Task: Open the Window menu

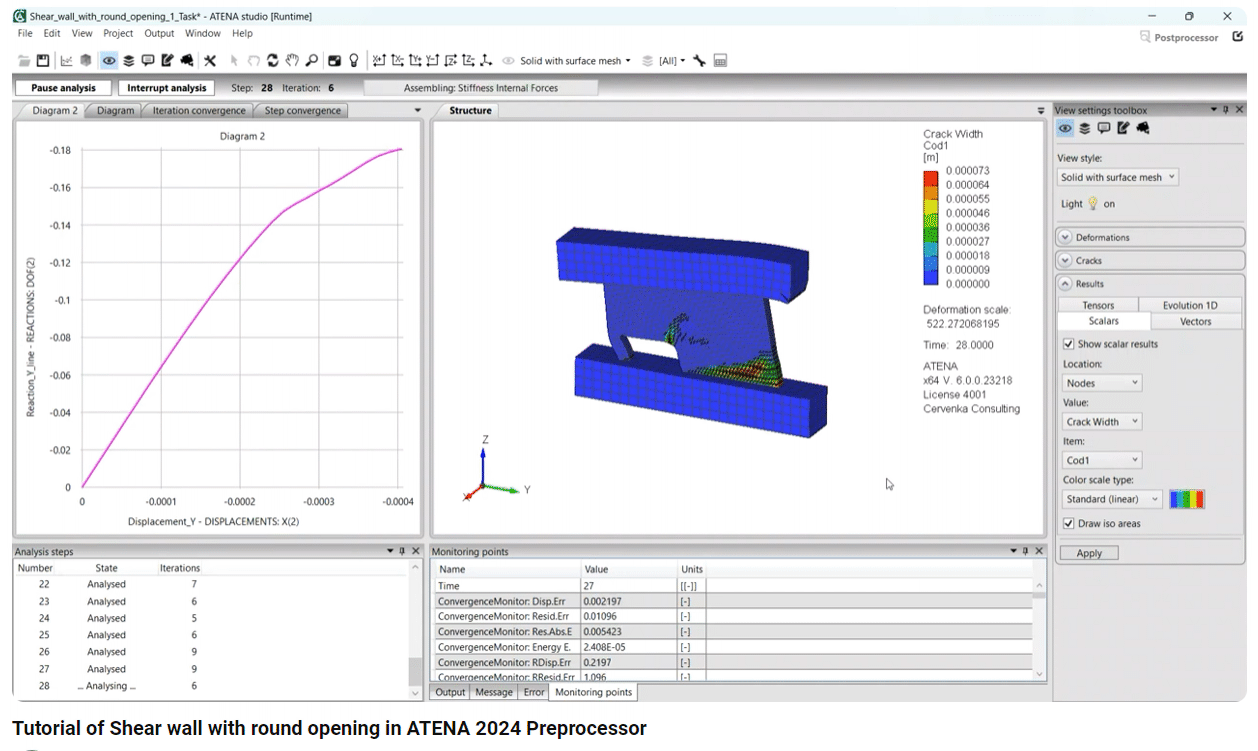Action: point(203,33)
